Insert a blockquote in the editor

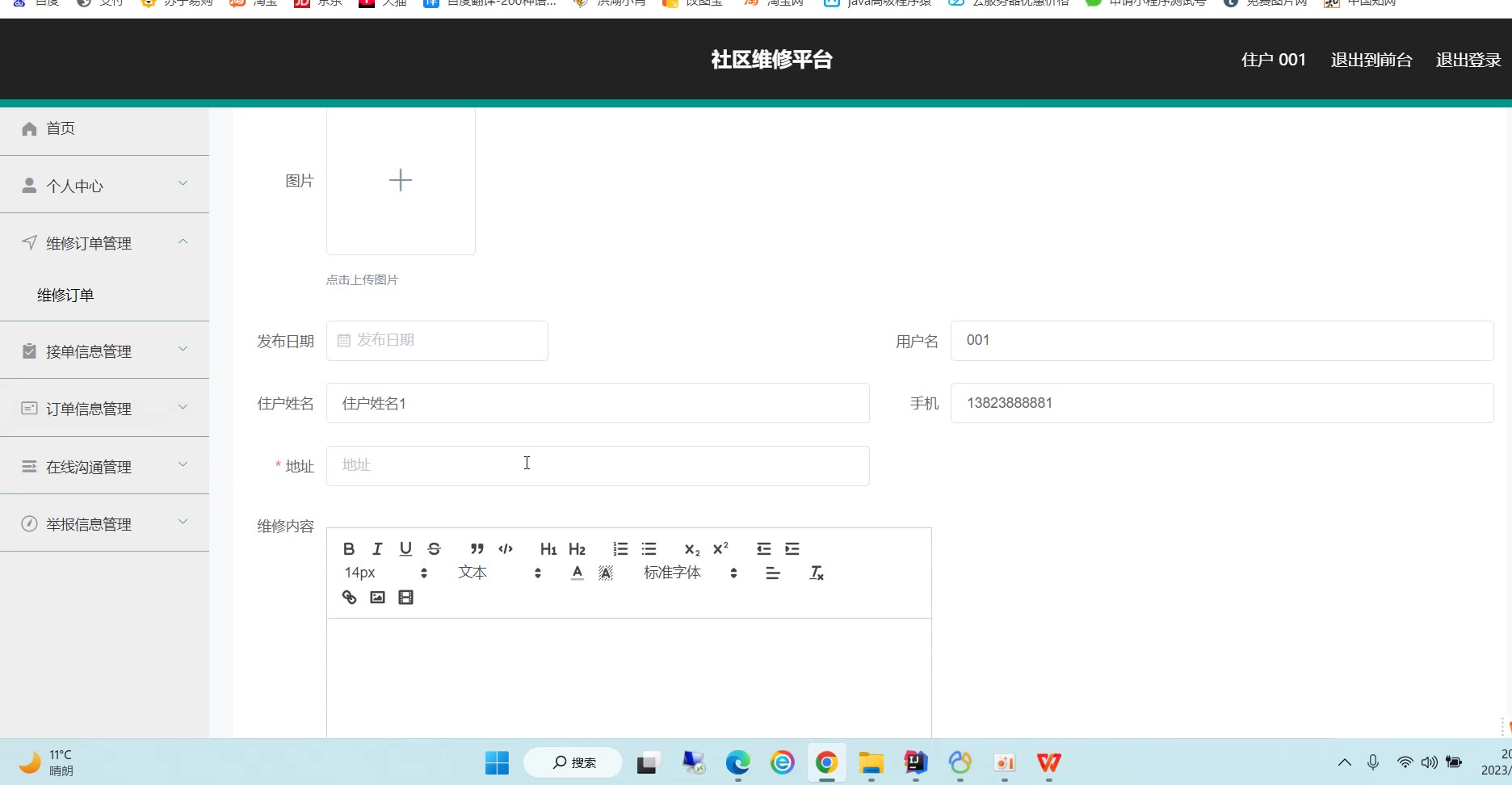tap(477, 549)
